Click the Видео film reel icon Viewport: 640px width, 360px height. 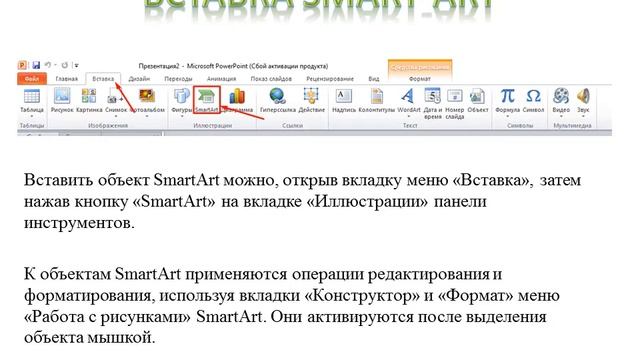(561, 96)
